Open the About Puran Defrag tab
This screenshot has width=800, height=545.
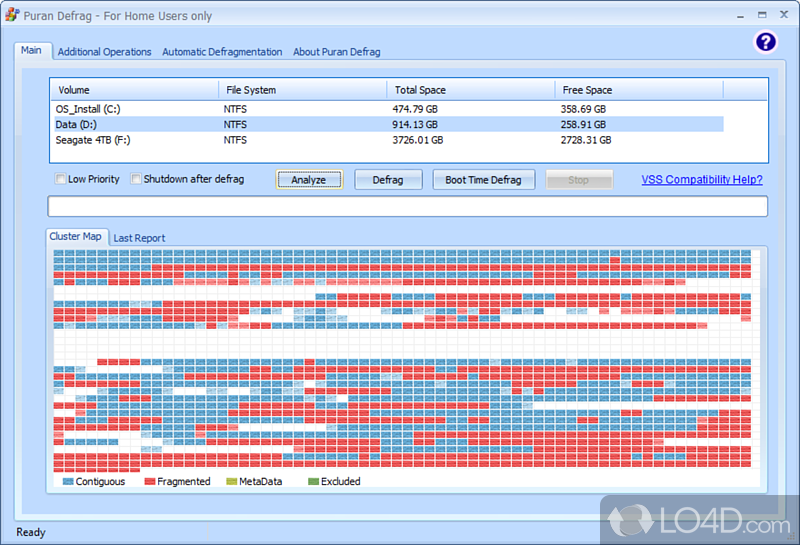tap(336, 52)
